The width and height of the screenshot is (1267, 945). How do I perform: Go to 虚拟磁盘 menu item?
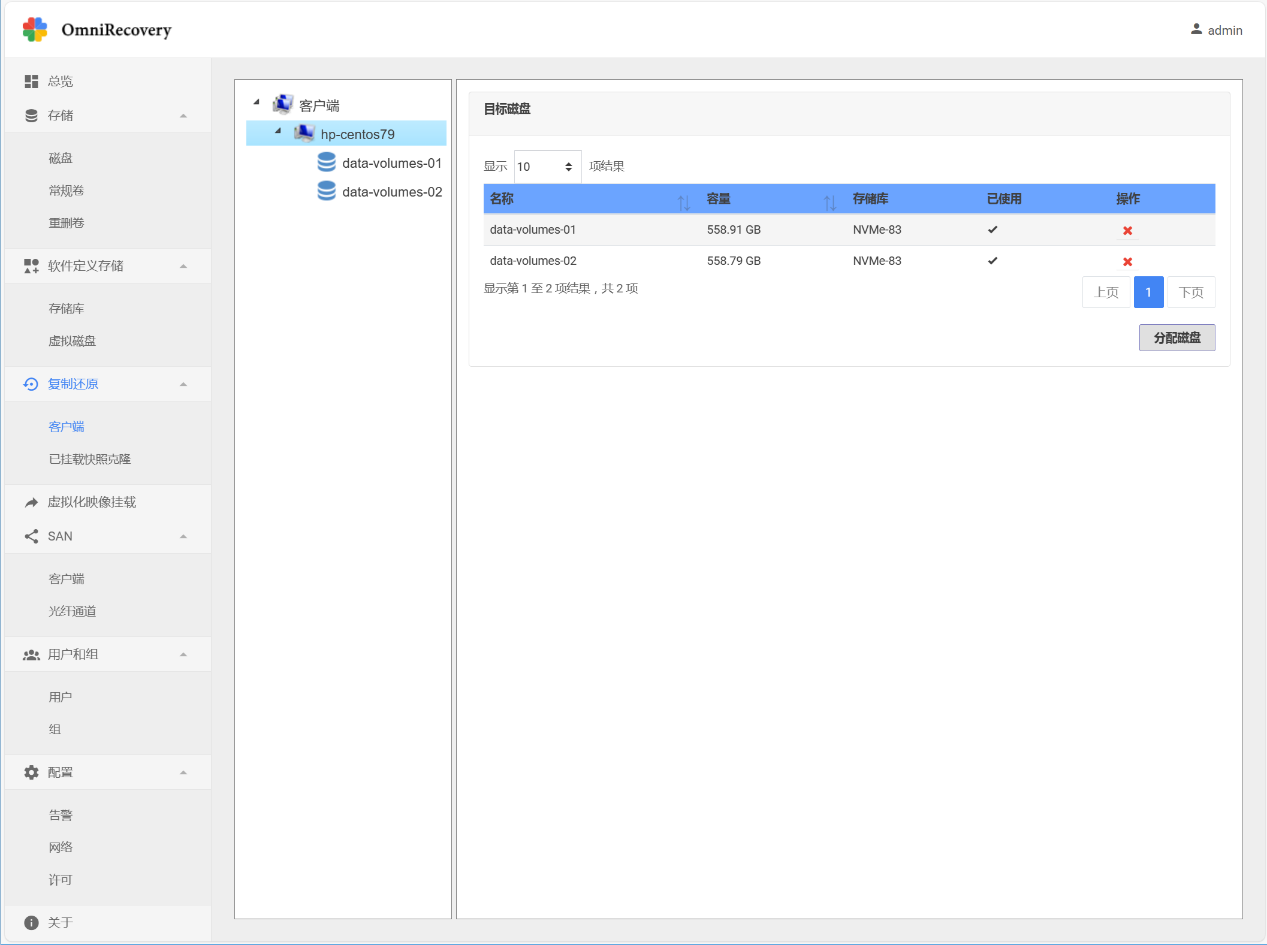(x=72, y=341)
